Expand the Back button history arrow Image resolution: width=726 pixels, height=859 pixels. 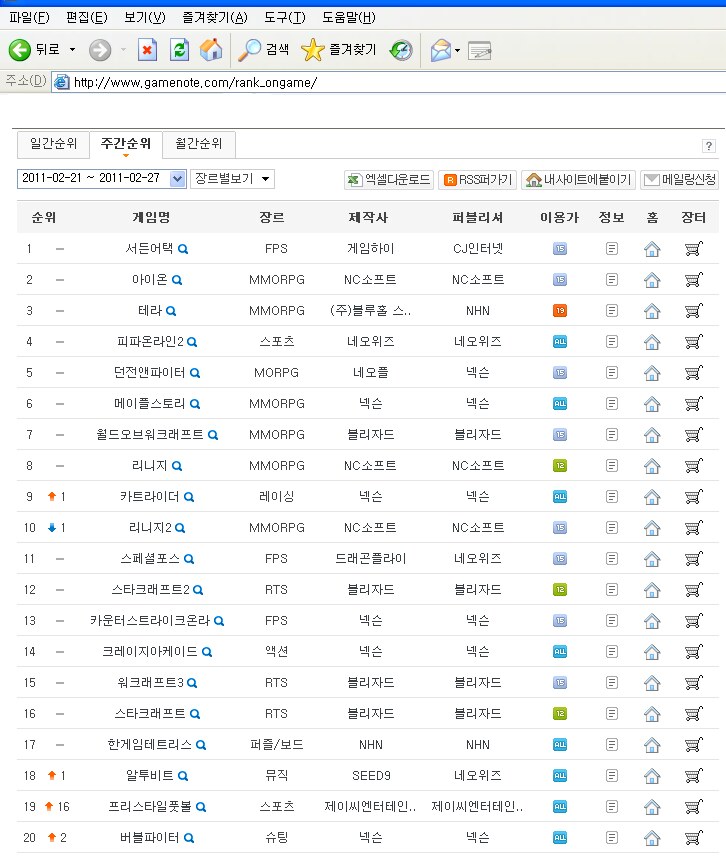click(72, 50)
